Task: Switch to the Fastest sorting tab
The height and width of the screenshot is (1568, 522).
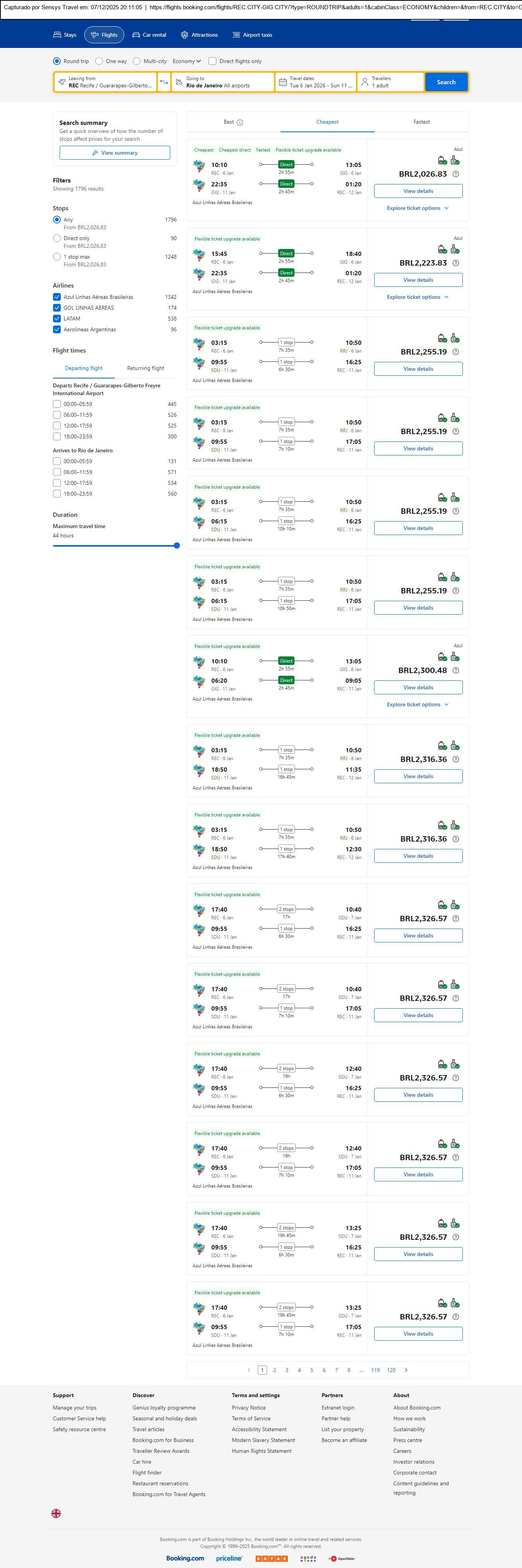Action: [x=421, y=122]
